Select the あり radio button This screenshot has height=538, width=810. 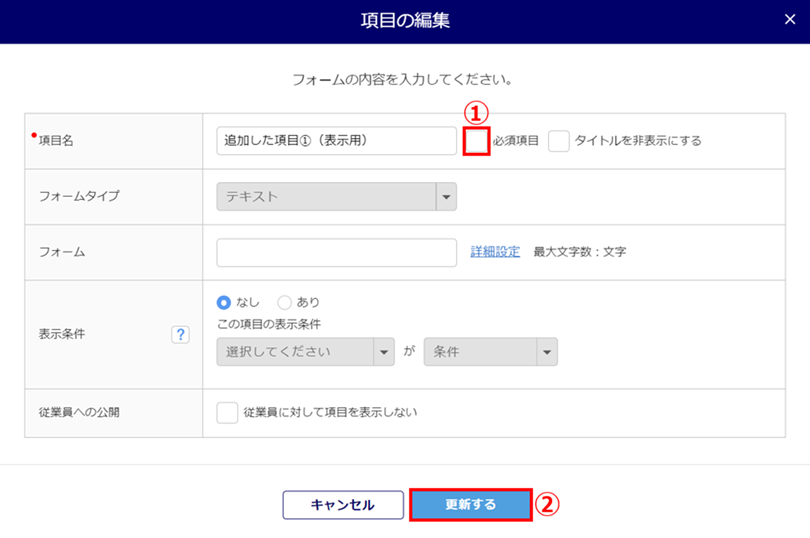[285, 302]
